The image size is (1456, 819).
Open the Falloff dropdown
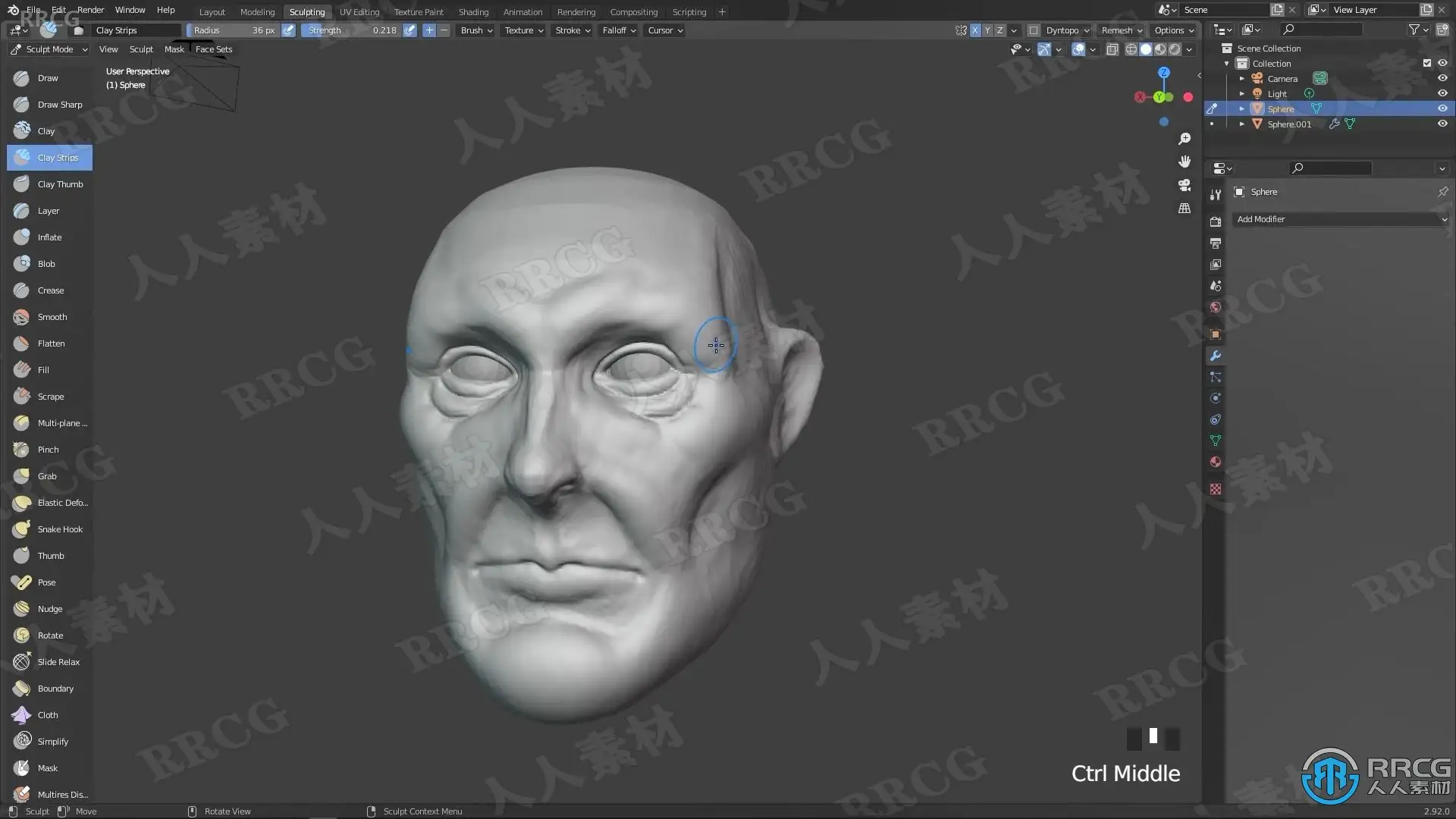619,30
